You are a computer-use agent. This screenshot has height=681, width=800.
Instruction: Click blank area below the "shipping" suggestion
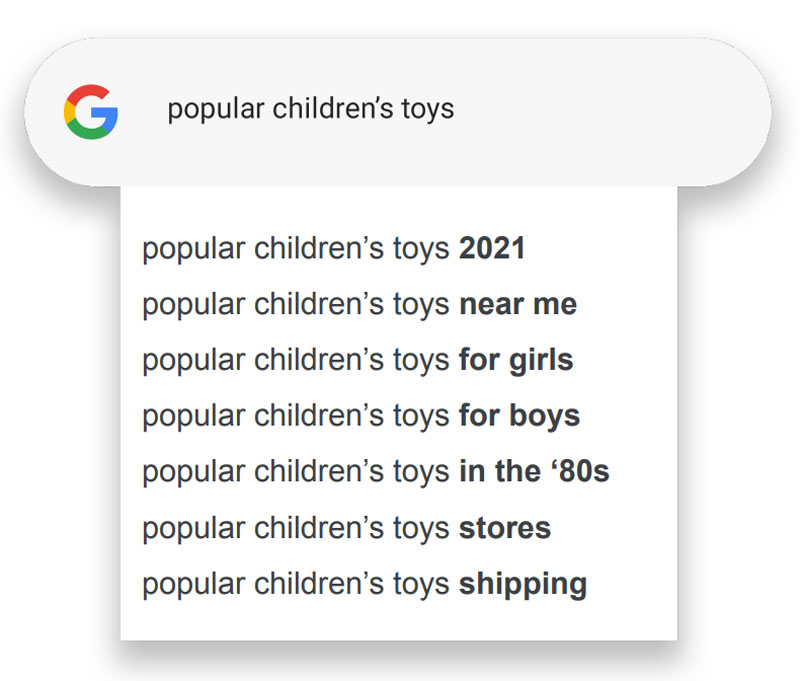(400, 620)
